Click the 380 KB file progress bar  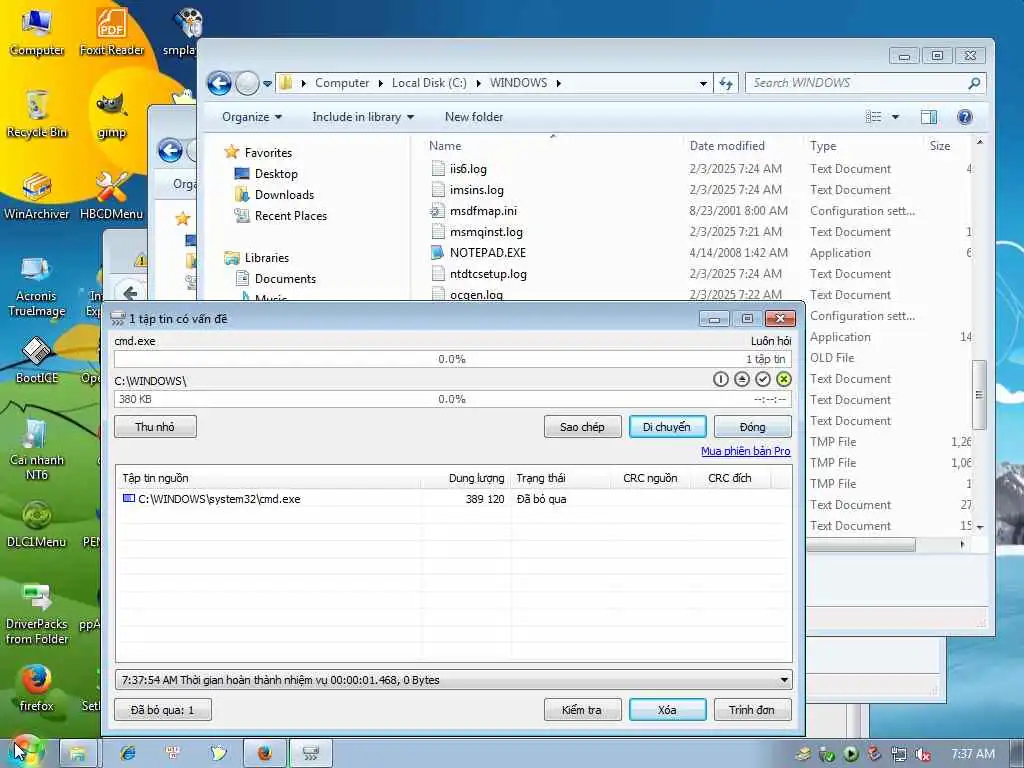click(453, 399)
